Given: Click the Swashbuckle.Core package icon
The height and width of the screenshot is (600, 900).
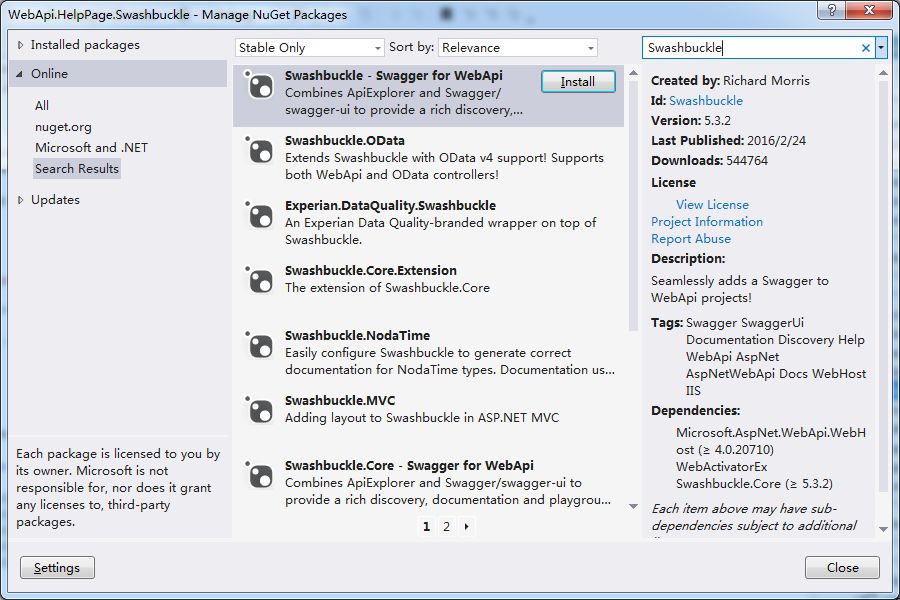Looking at the screenshot, I should (x=260, y=475).
